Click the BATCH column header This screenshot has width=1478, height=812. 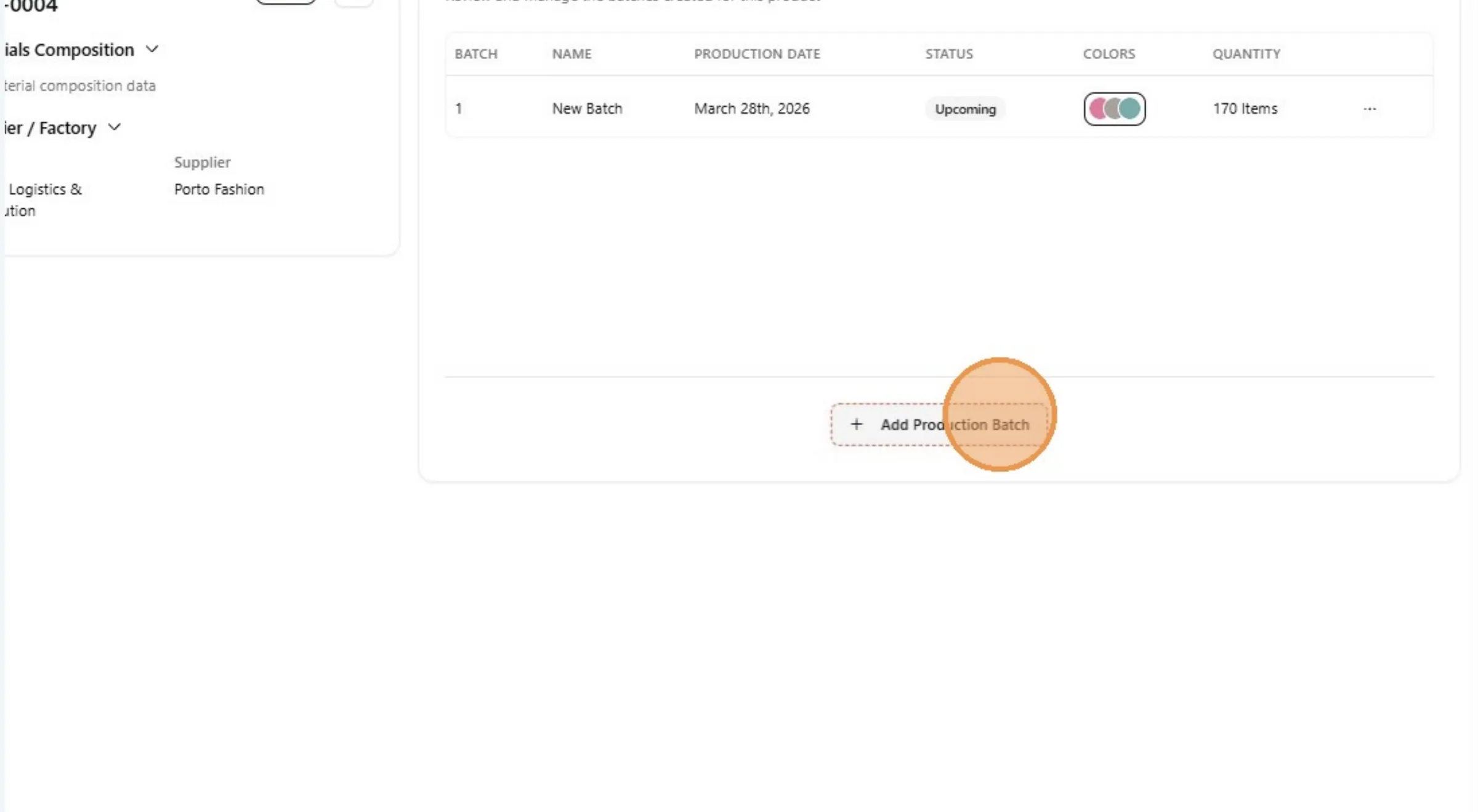(475, 54)
